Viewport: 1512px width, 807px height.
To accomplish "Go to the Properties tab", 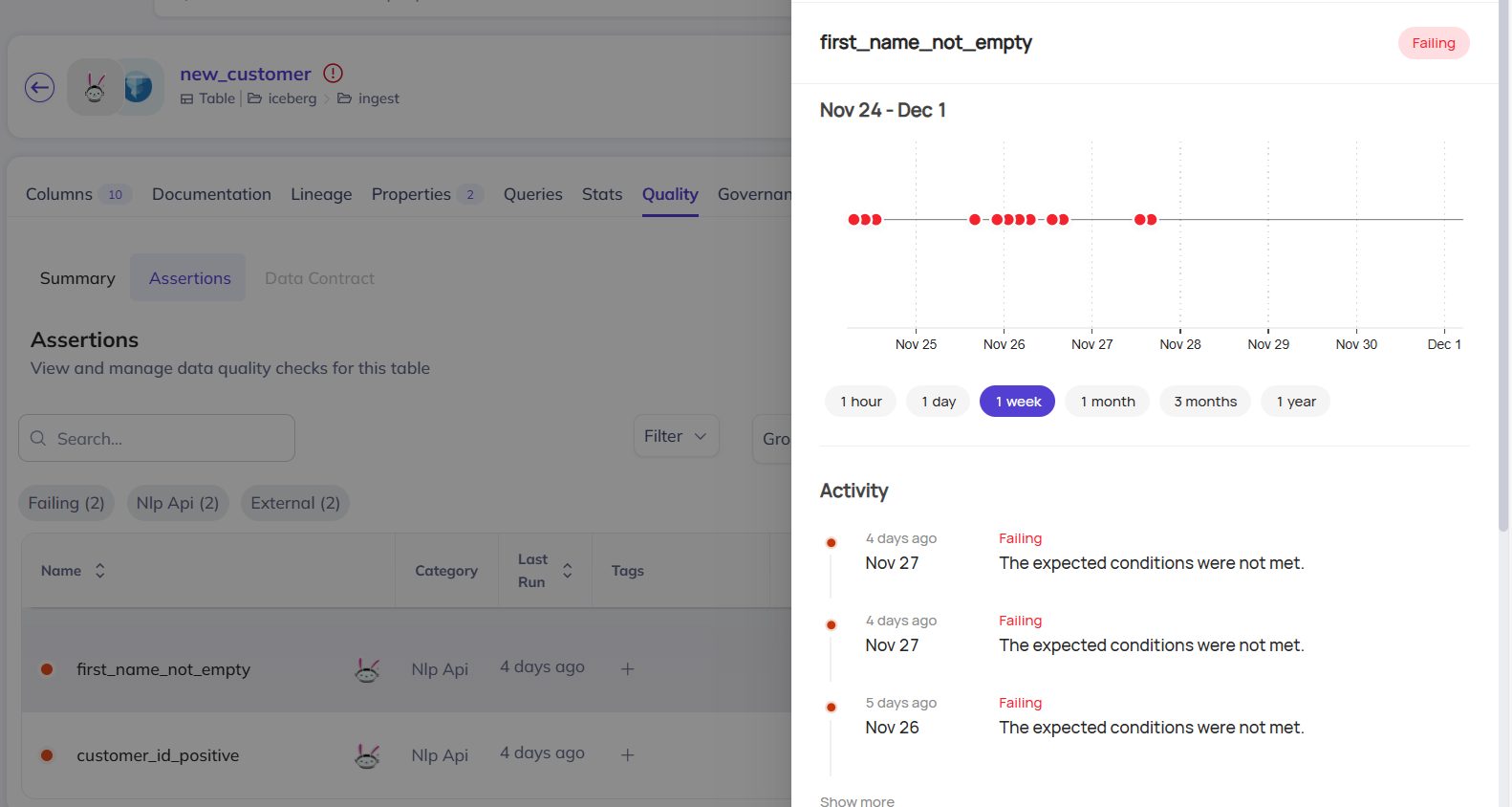I will [x=427, y=194].
